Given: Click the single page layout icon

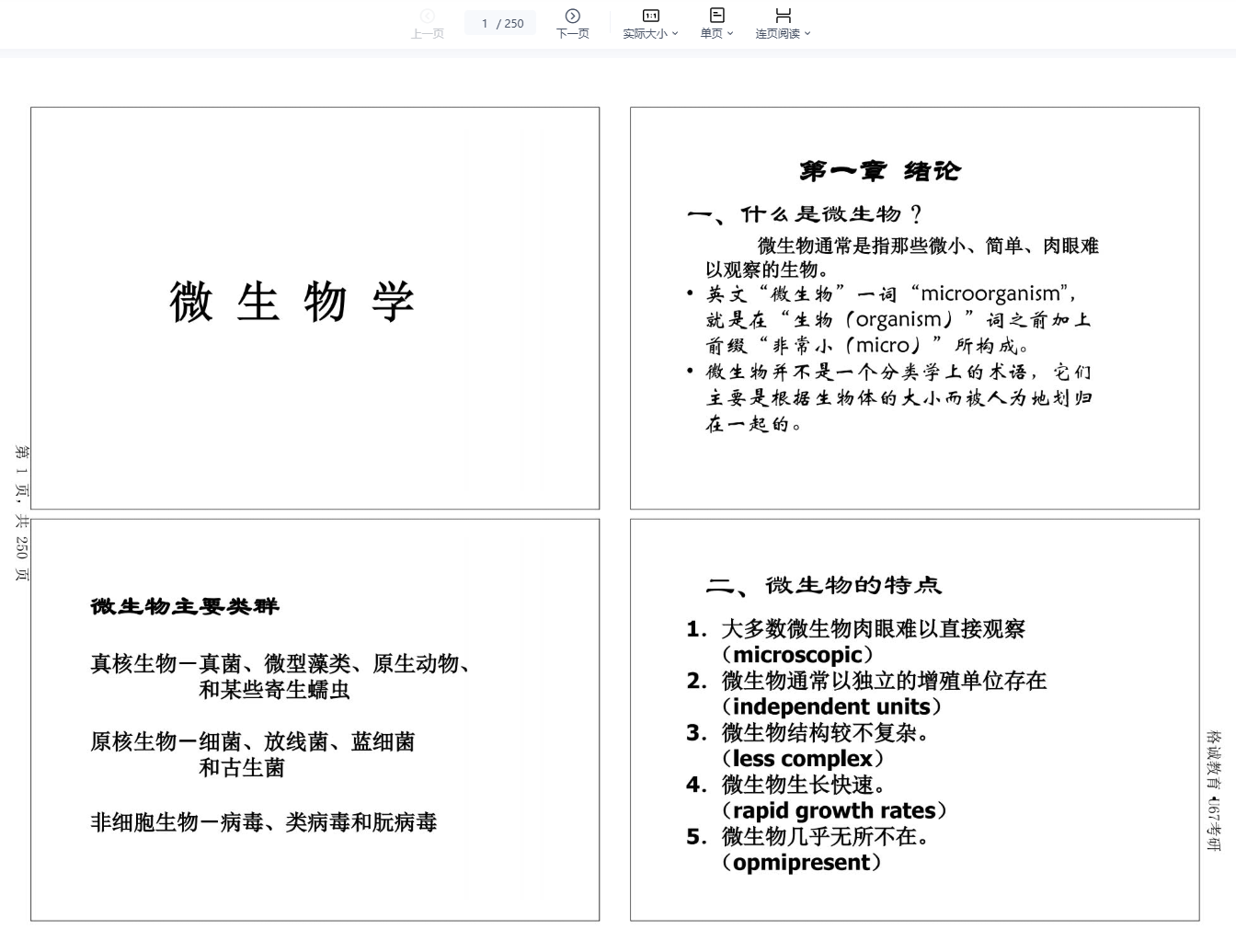Looking at the screenshot, I should pos(716,16).
